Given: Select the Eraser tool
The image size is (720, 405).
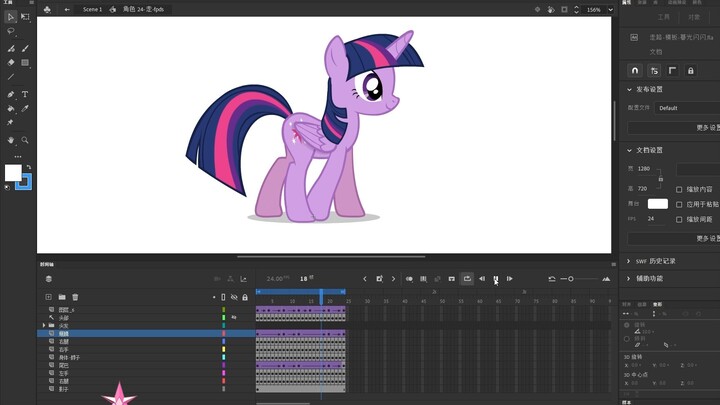Looking at the screenshot, I should 11,62.
